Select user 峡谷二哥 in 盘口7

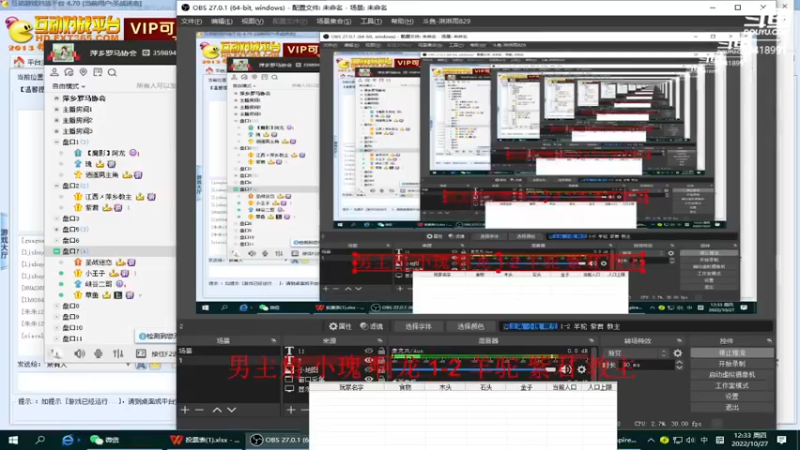98,284
